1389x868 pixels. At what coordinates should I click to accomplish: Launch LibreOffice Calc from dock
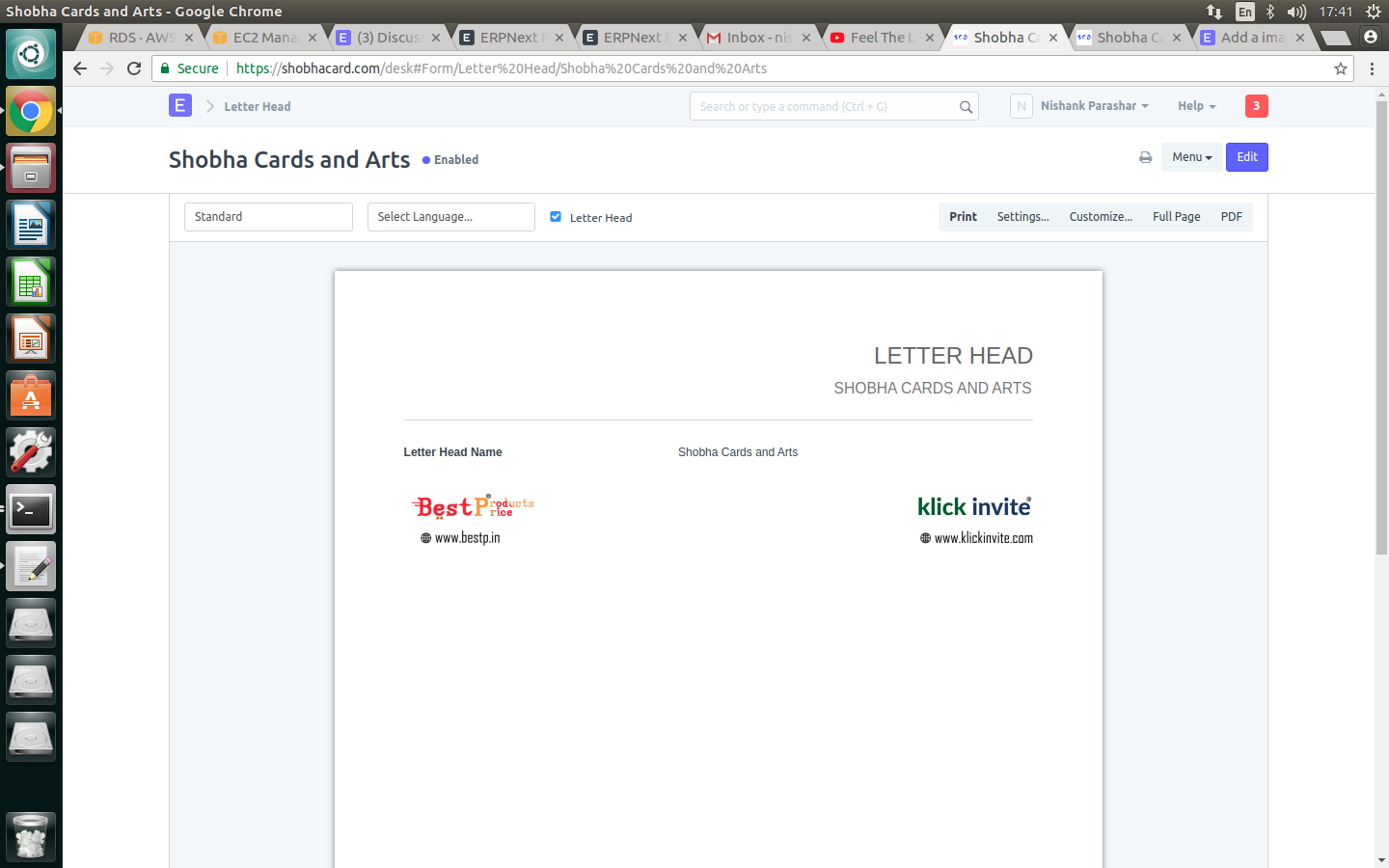tap(31, 282)
